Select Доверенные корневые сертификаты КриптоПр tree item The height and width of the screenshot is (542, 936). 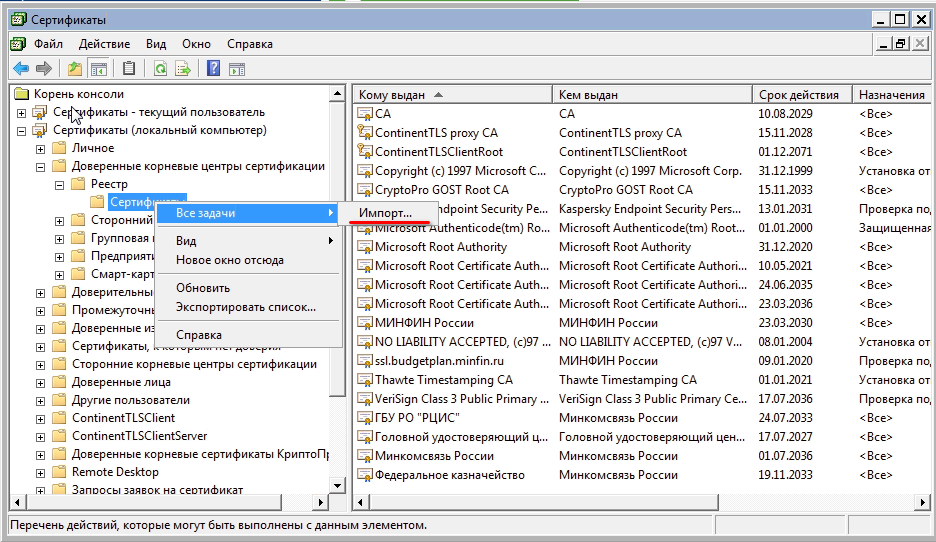(201, 454)
